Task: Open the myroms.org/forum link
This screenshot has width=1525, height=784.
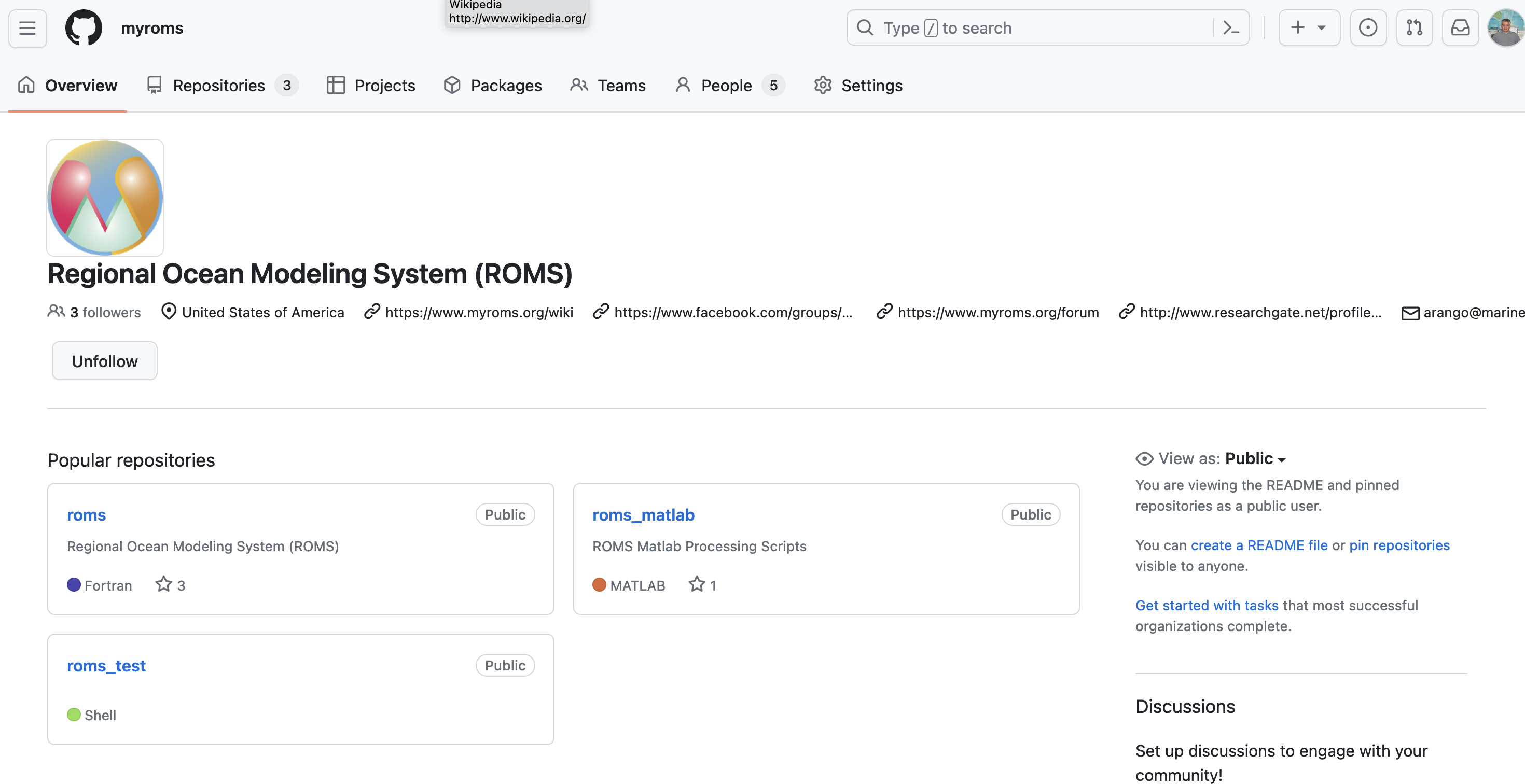Action: 998,312
